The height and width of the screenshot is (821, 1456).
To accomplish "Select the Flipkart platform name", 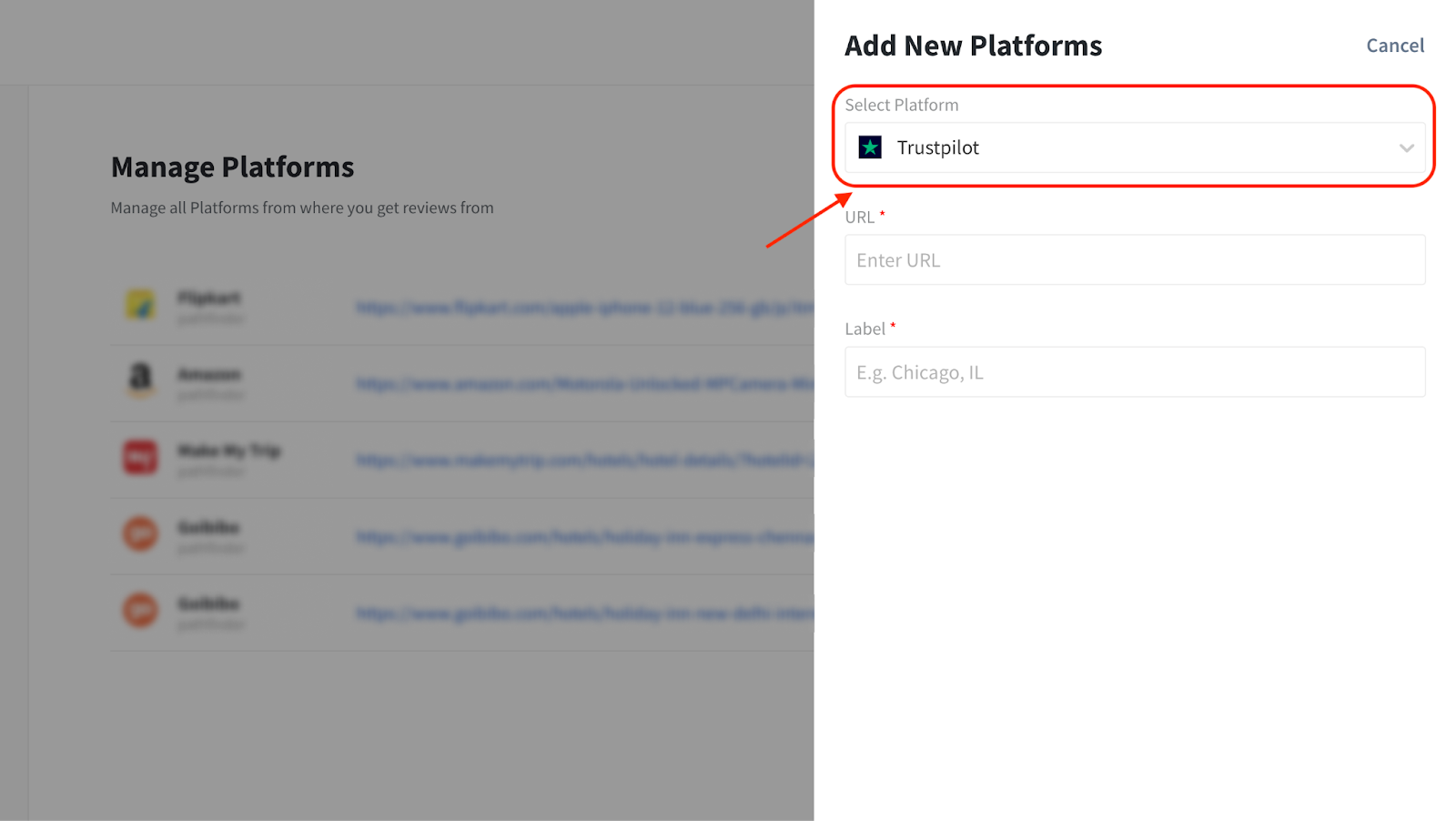I will point(209,299).
